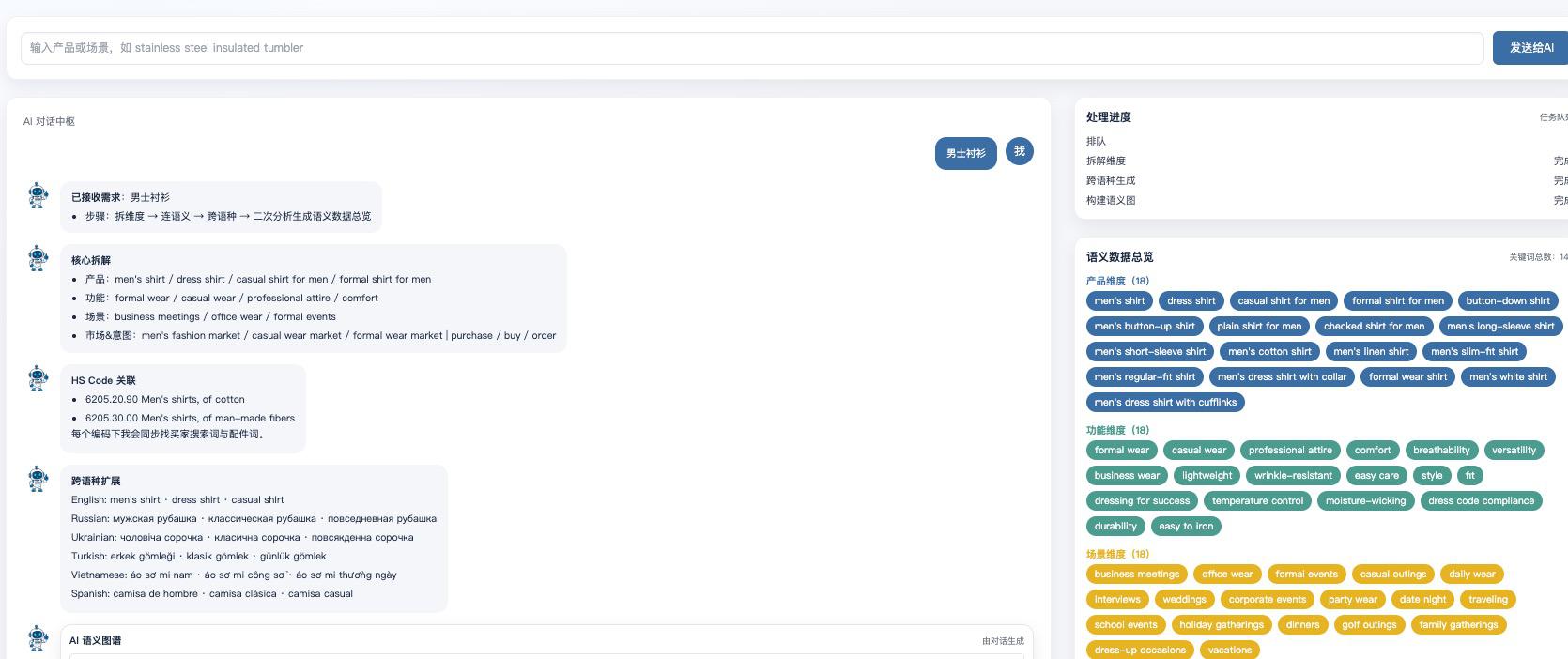Click the robot avatar beside 核心拆解 message
1568x659 pixels.
[x=38, y=258]
